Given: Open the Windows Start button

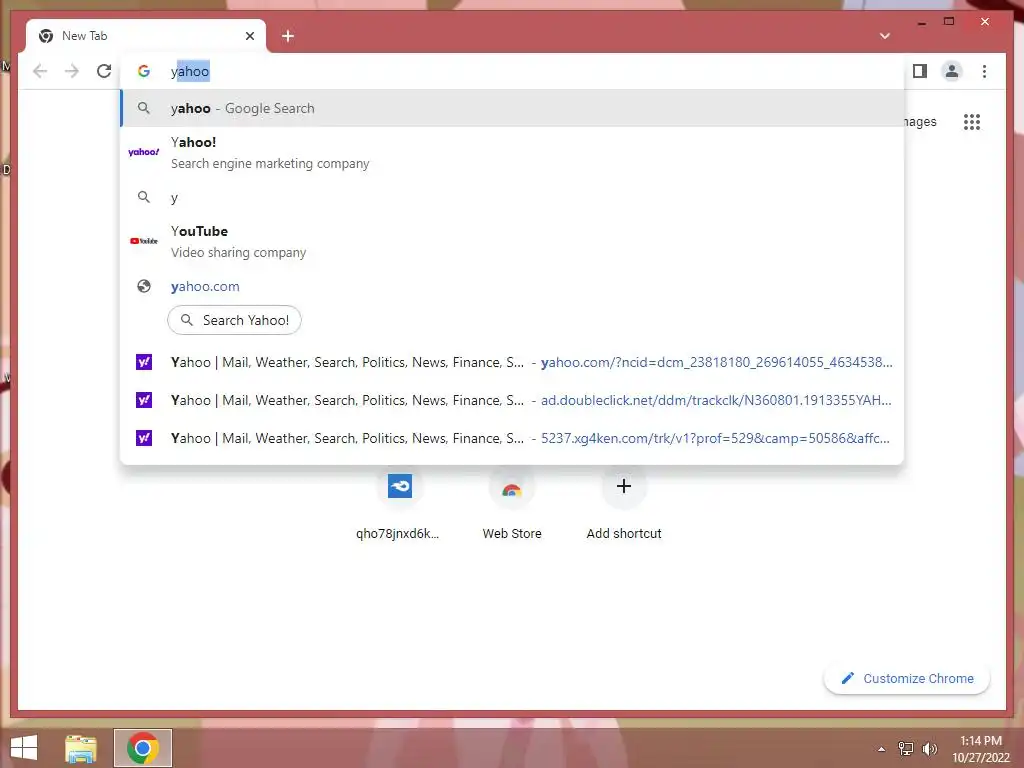Looking at the screenshot, I should 24,748.
